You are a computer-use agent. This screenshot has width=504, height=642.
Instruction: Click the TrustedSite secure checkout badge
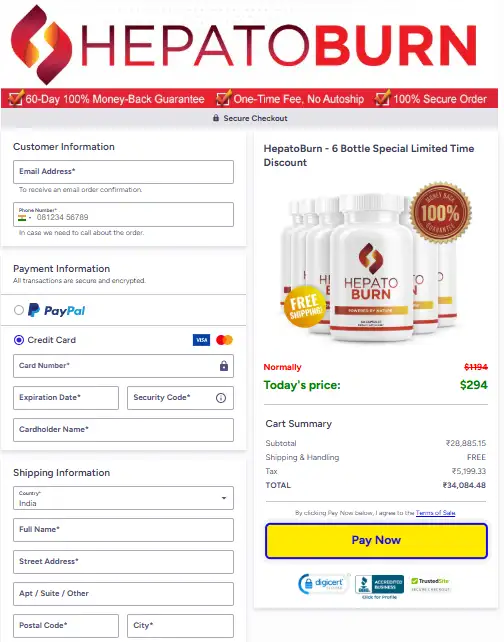pos(430,585)
